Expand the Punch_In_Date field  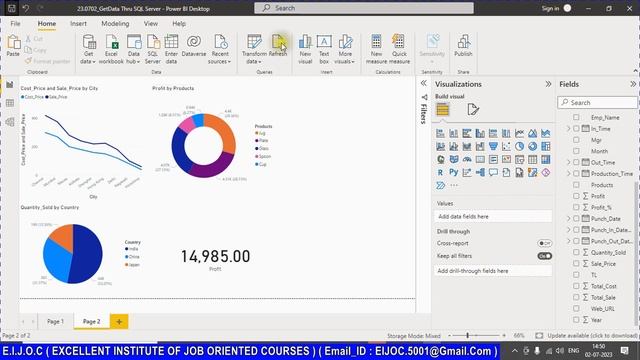[569, 230]
